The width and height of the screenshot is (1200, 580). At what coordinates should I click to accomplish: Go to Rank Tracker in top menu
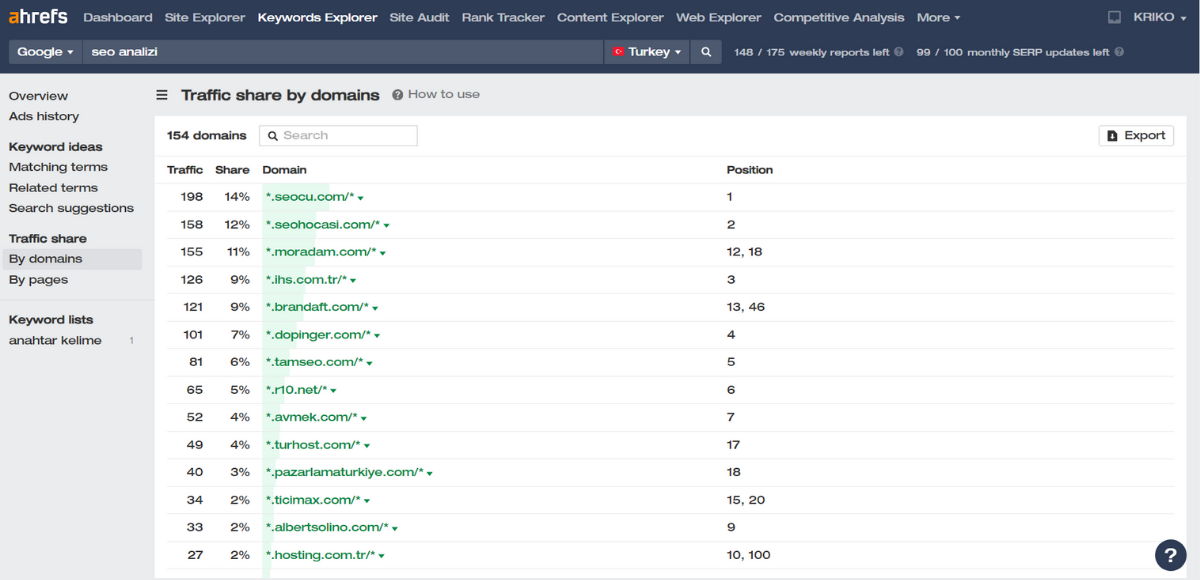tap(503, 18)
